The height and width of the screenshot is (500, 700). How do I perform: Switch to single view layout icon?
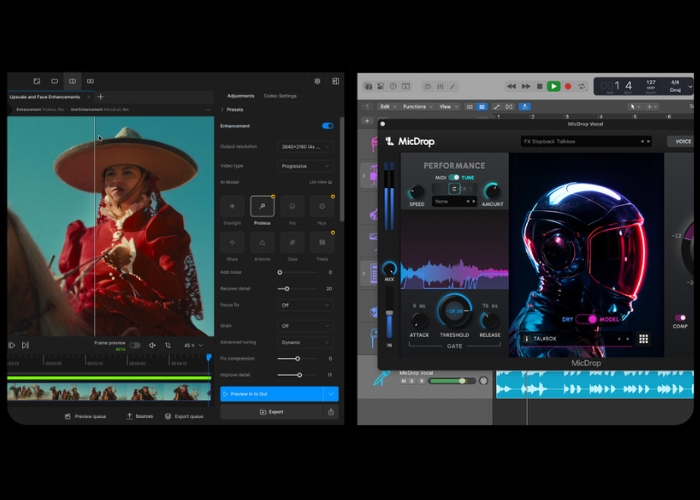54,81
